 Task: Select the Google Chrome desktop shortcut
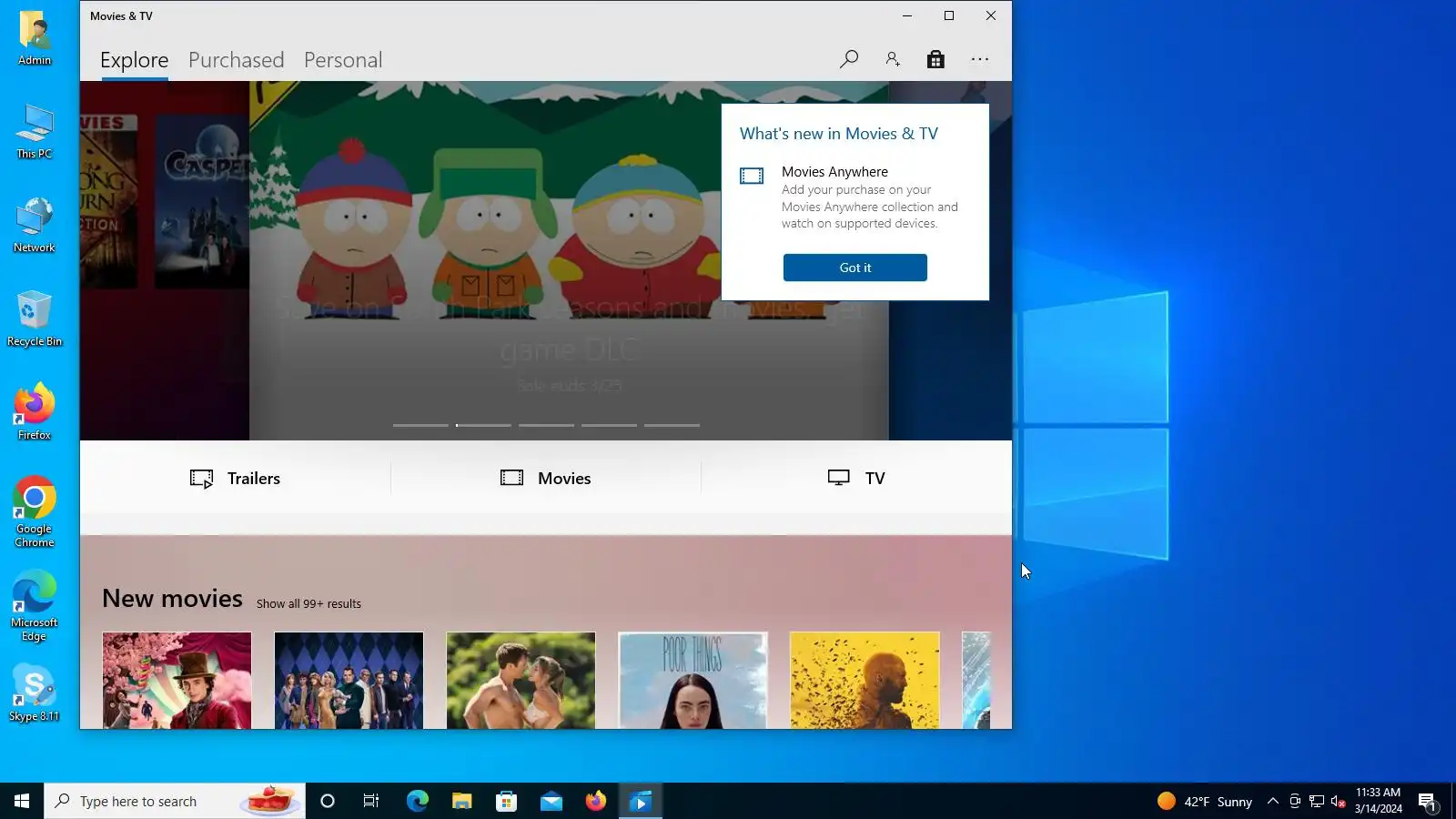[35, 512]
